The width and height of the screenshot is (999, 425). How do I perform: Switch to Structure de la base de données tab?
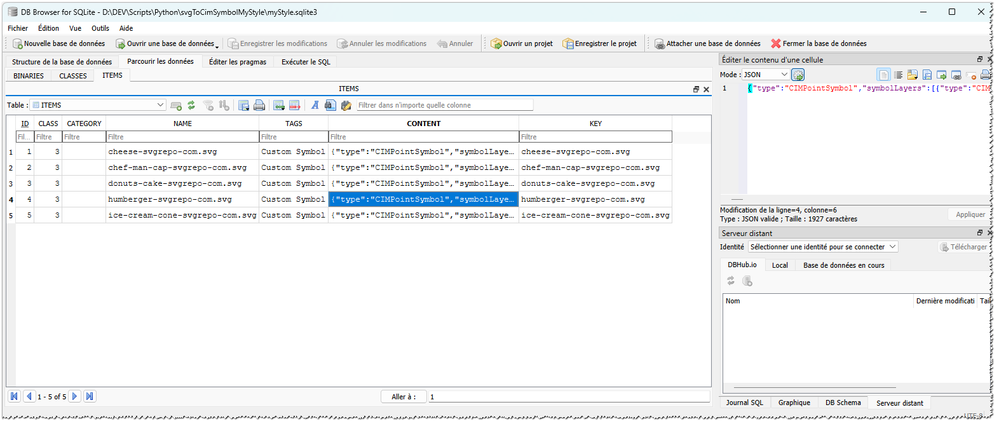coord(62,62)
